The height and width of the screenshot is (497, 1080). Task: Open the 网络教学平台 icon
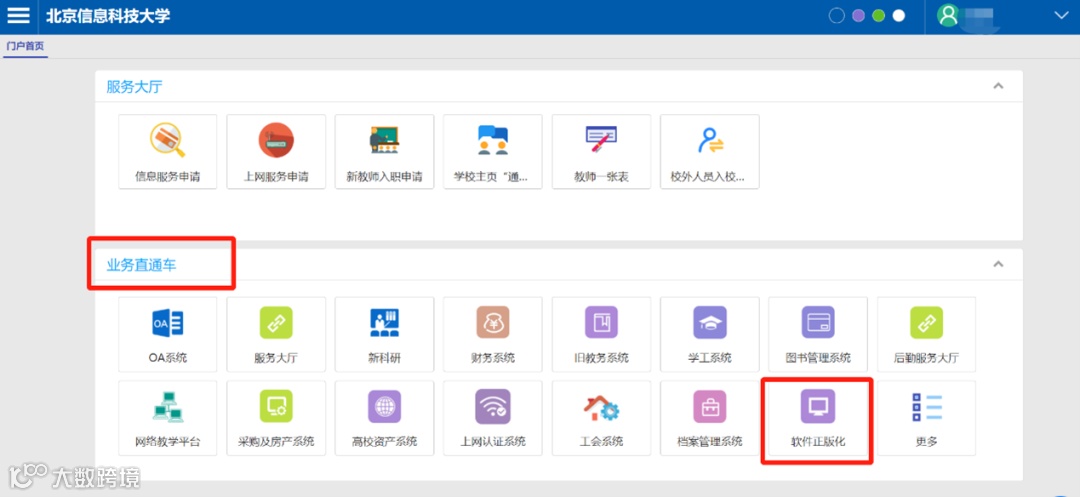(x=167, y=407)
